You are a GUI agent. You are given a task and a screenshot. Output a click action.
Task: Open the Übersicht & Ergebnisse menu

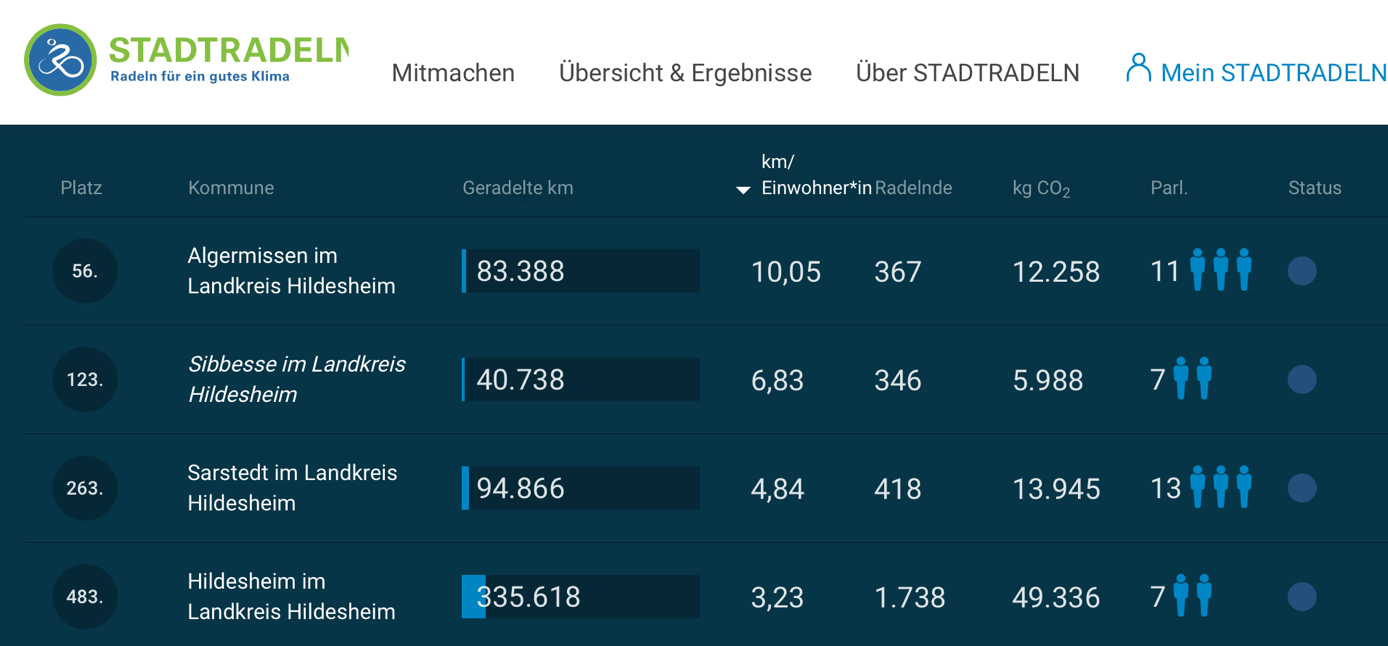(685, 73)
